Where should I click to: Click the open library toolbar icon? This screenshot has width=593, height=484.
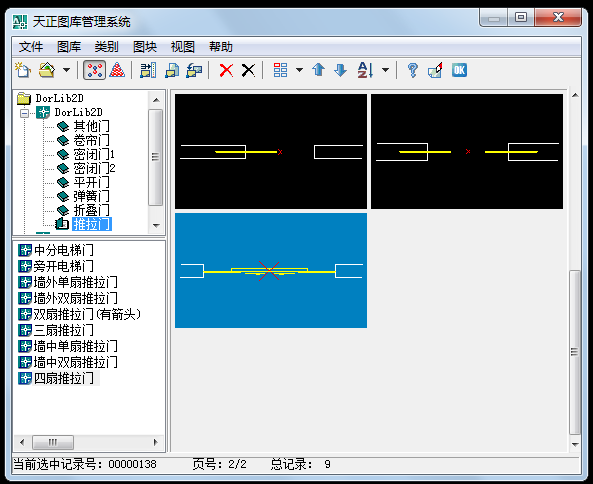tap(47, 70)
